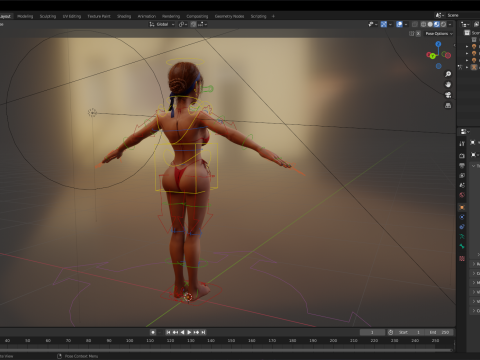The image size is (480, 360).
Task: Open the Rendering workspace tab
Action: pos(171,16)
